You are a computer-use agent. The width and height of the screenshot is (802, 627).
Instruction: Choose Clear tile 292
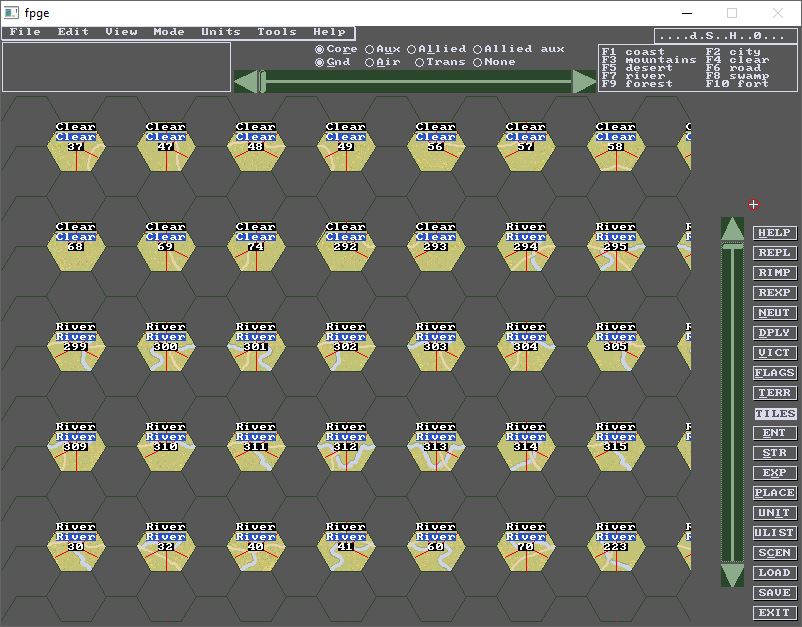point(346,247)
